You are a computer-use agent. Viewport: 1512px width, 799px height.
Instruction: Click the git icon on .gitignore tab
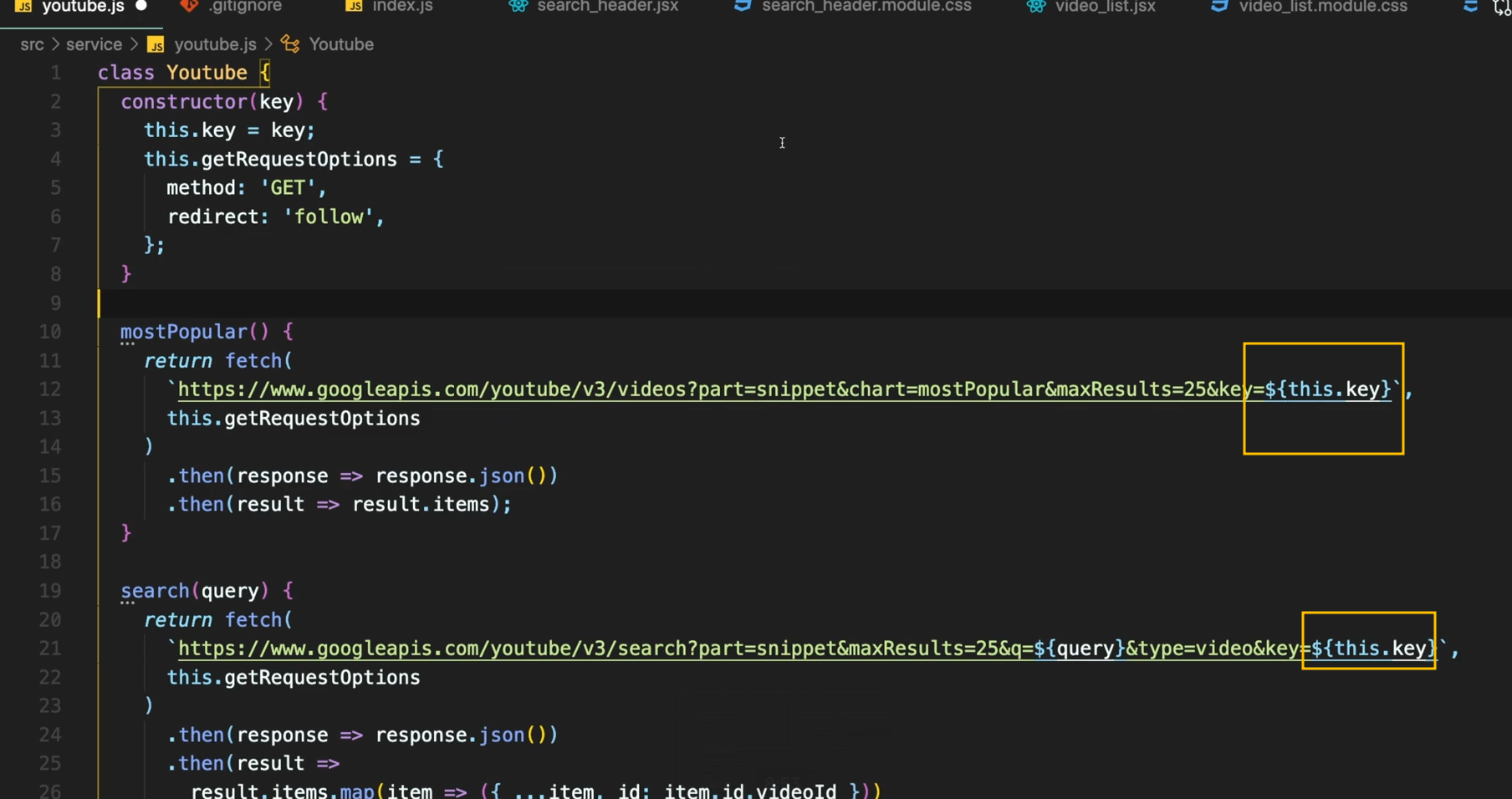click(190, 6)
